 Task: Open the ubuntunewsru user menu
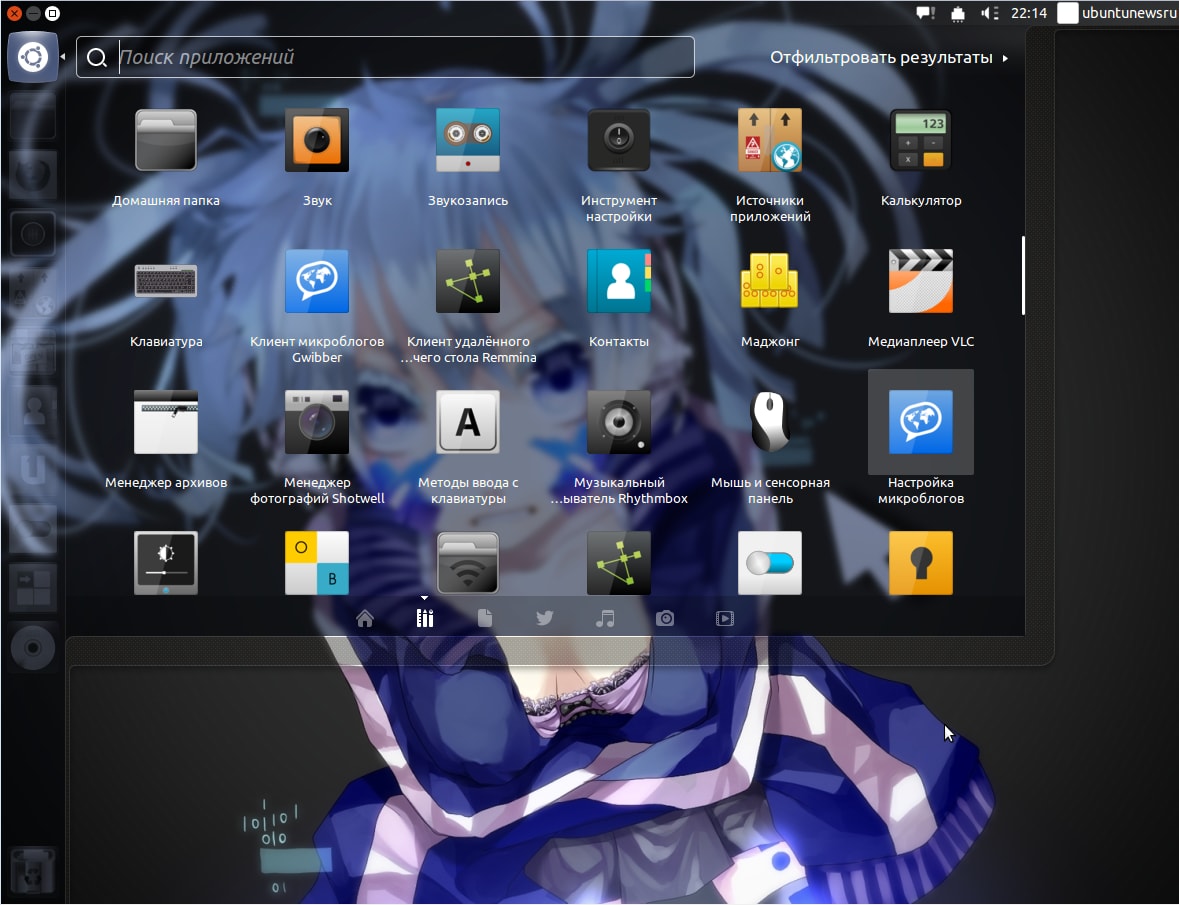(x=1117, y=14)
